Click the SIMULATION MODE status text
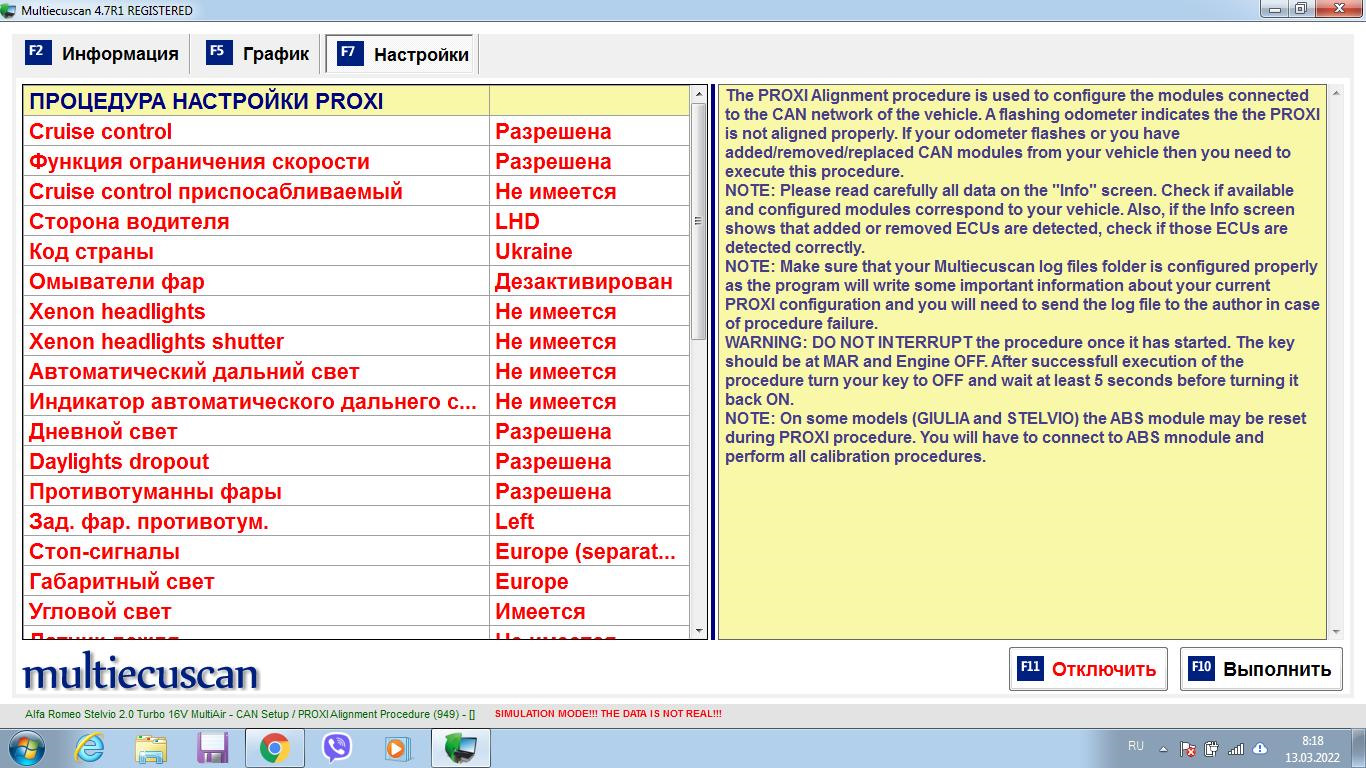 [x=608, y=714]
